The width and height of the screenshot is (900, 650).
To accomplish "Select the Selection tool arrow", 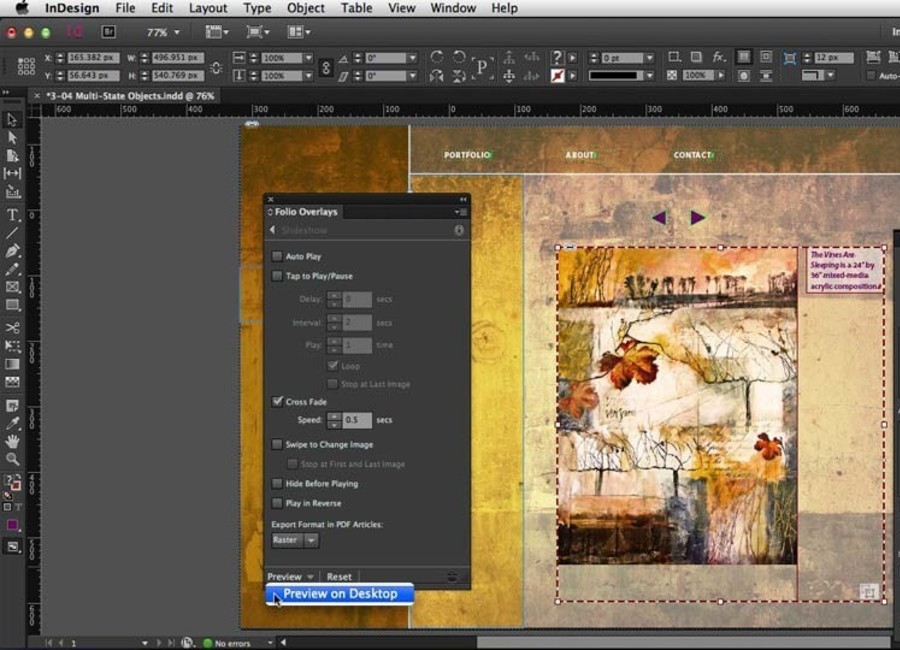I will pos(12,119).
